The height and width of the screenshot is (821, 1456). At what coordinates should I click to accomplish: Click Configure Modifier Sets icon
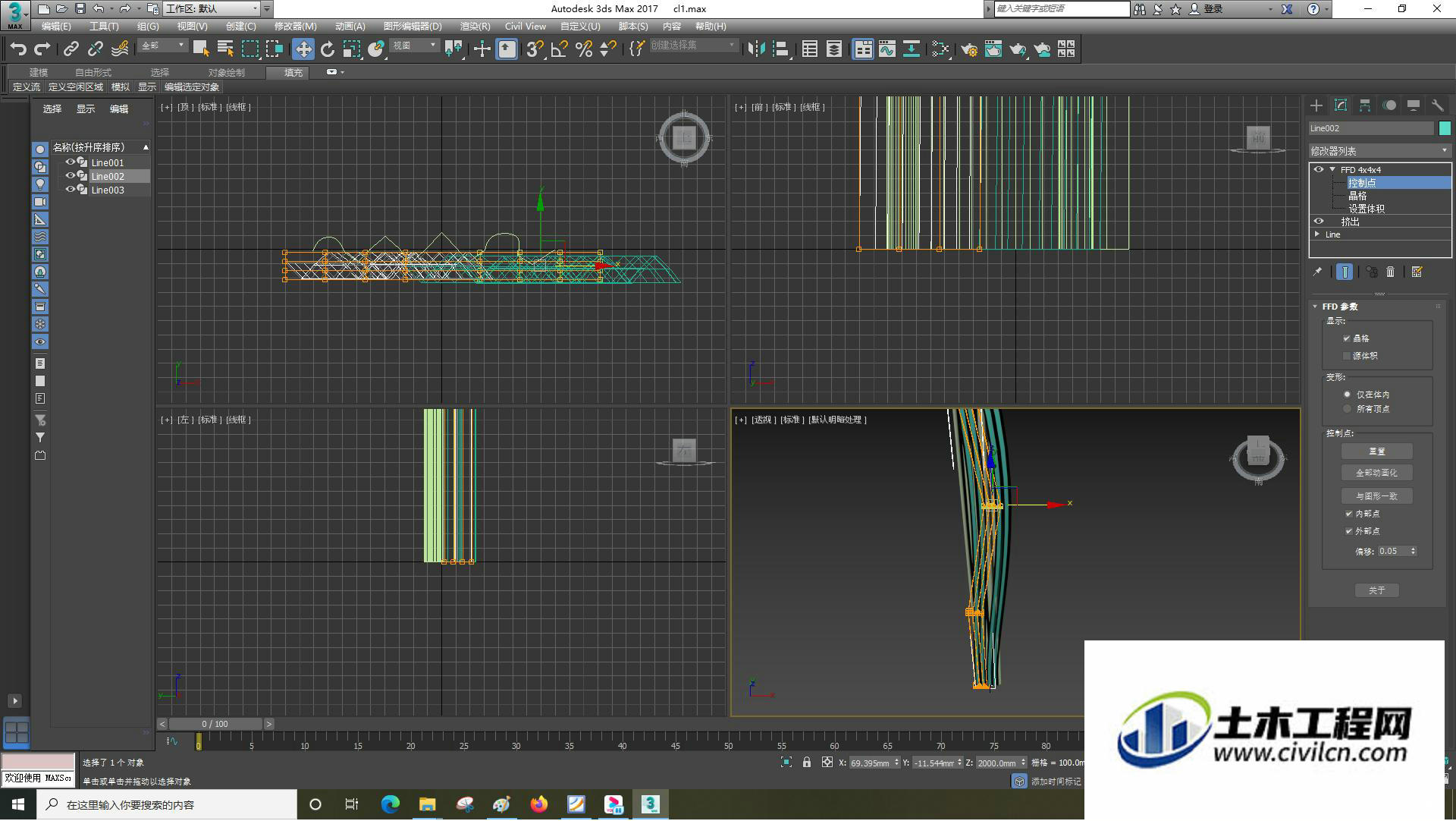(1417, 272)
